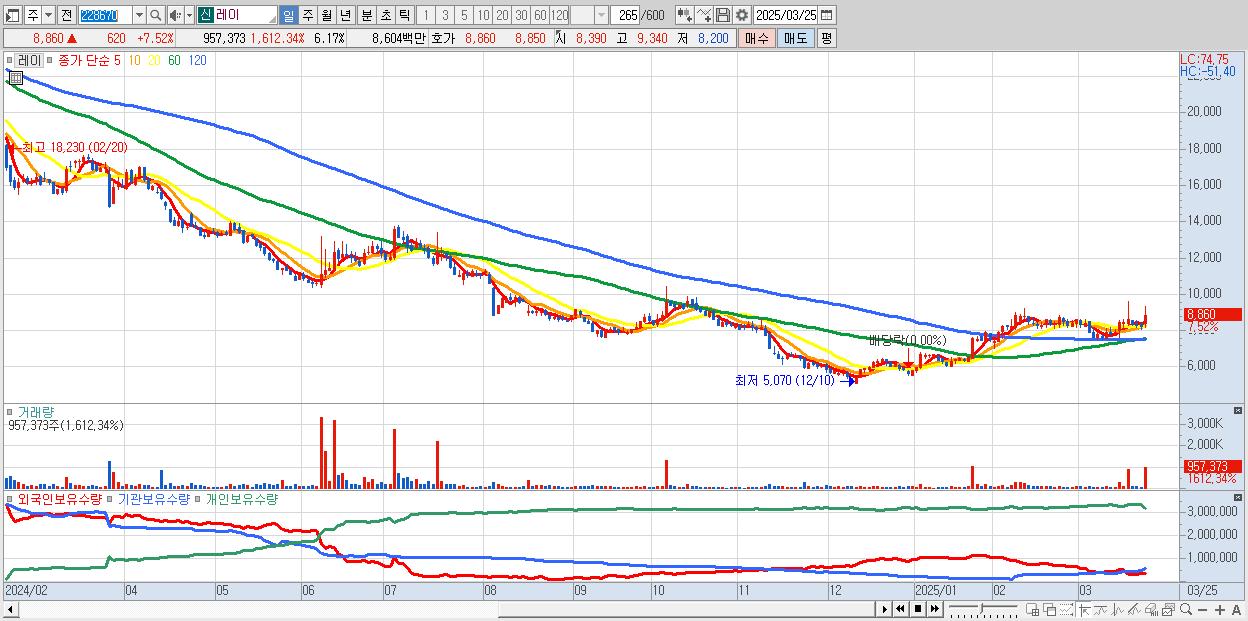Stop chart replay with square button

tap(918, 609)
